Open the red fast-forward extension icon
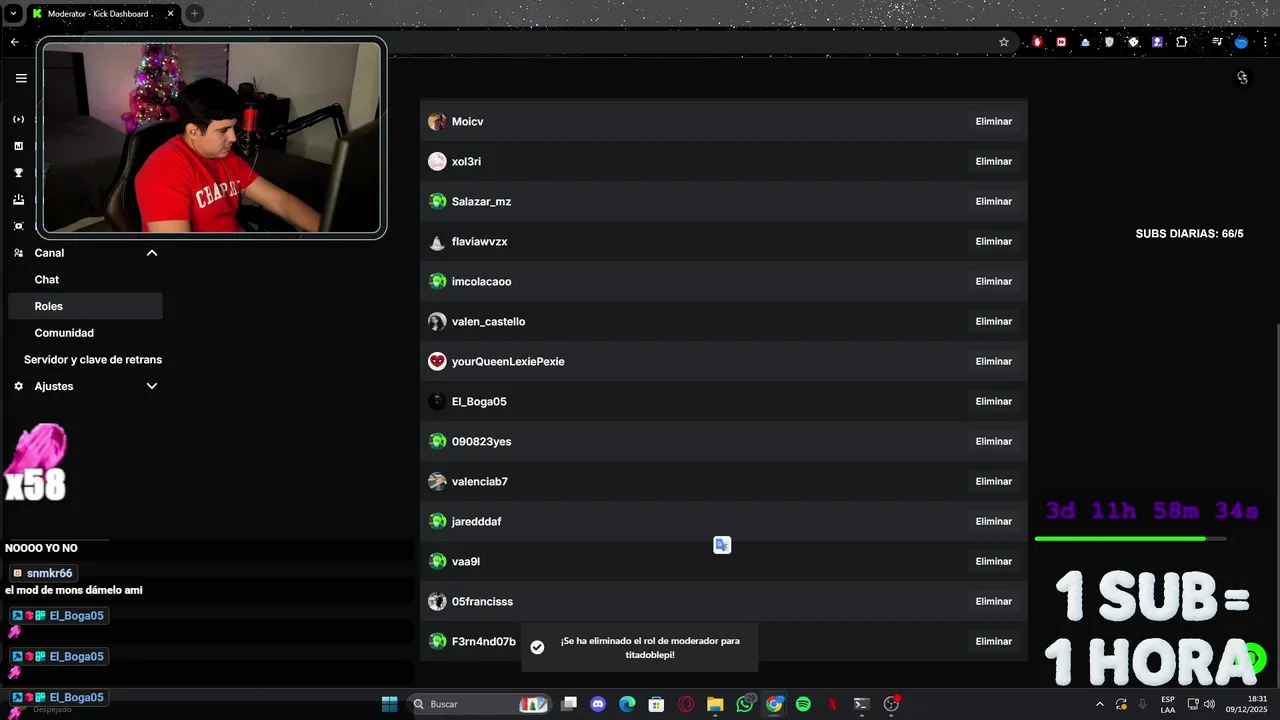The height and width of the screenshot is (720, 1280). (1061, 42)
